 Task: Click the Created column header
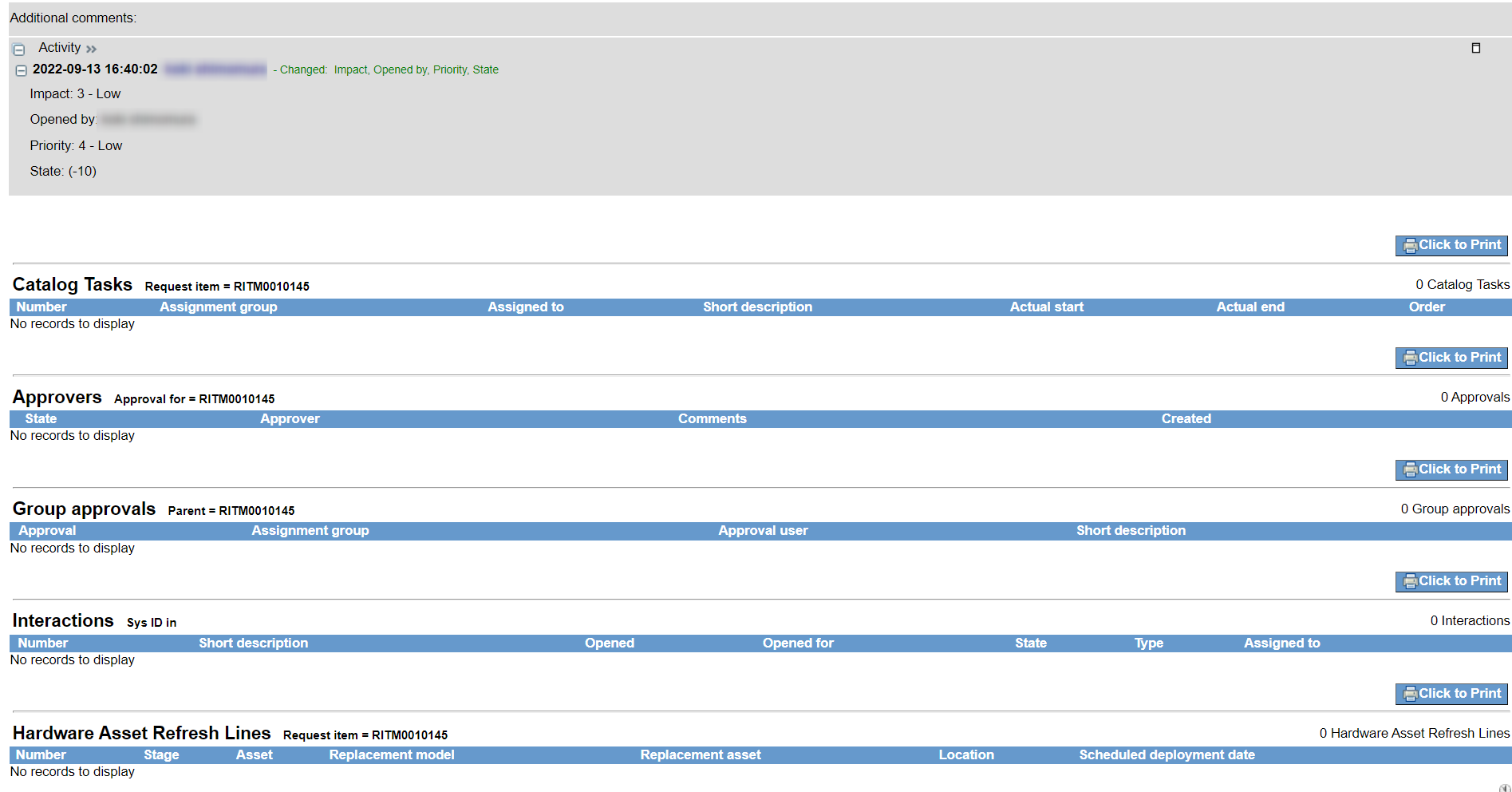(x=1186, y=418)
